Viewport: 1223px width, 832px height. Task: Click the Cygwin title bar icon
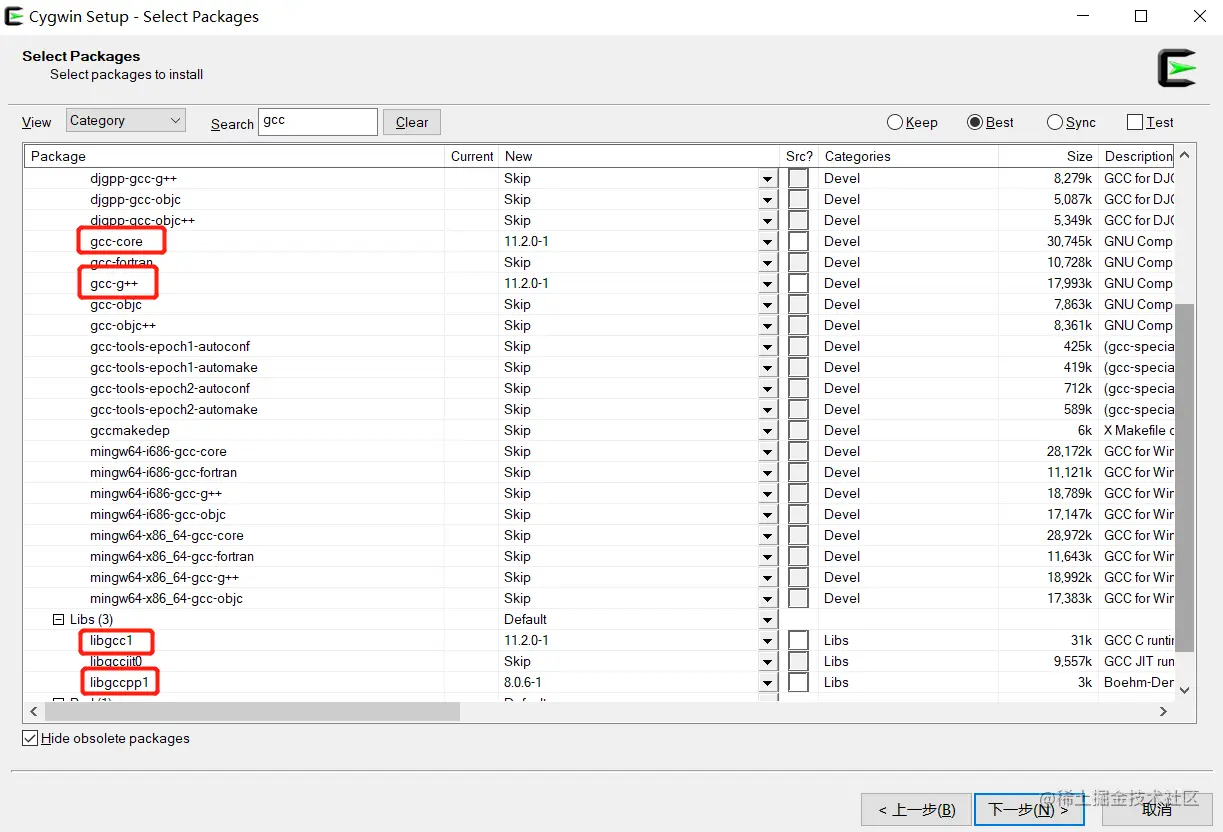pyautogui.click(x=14, y=16)
